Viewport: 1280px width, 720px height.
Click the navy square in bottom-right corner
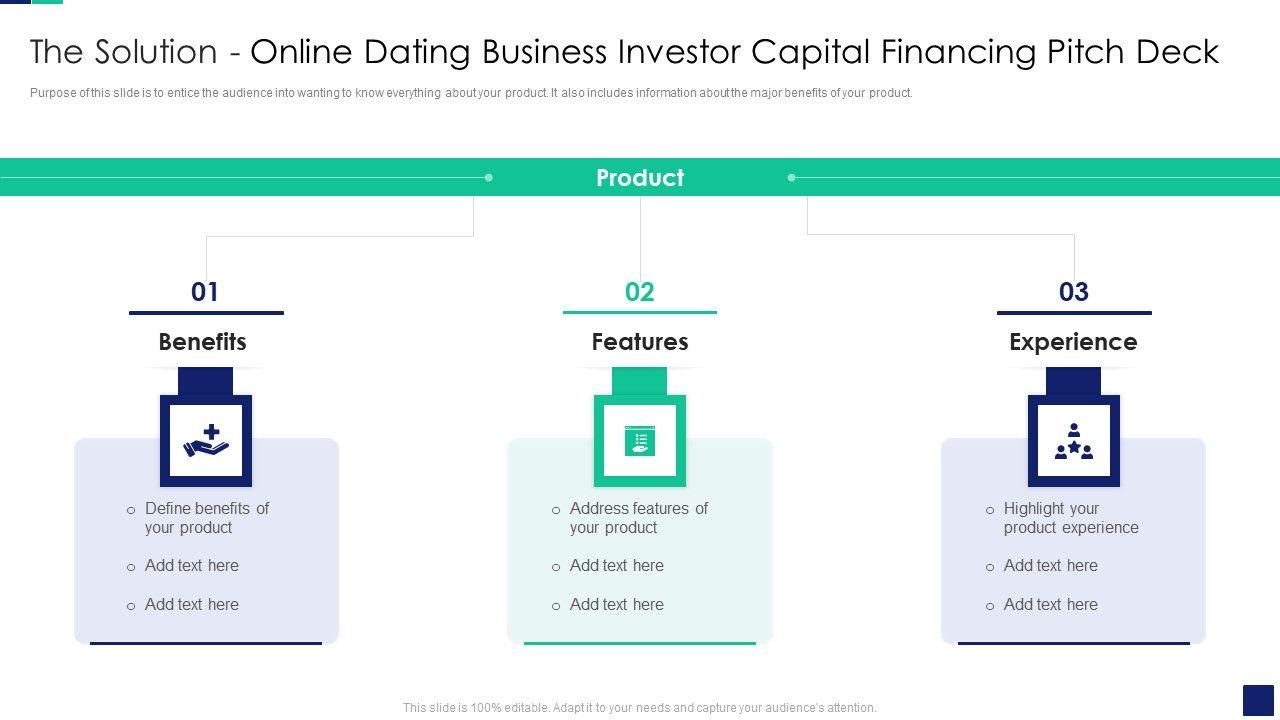point(1257,700)
